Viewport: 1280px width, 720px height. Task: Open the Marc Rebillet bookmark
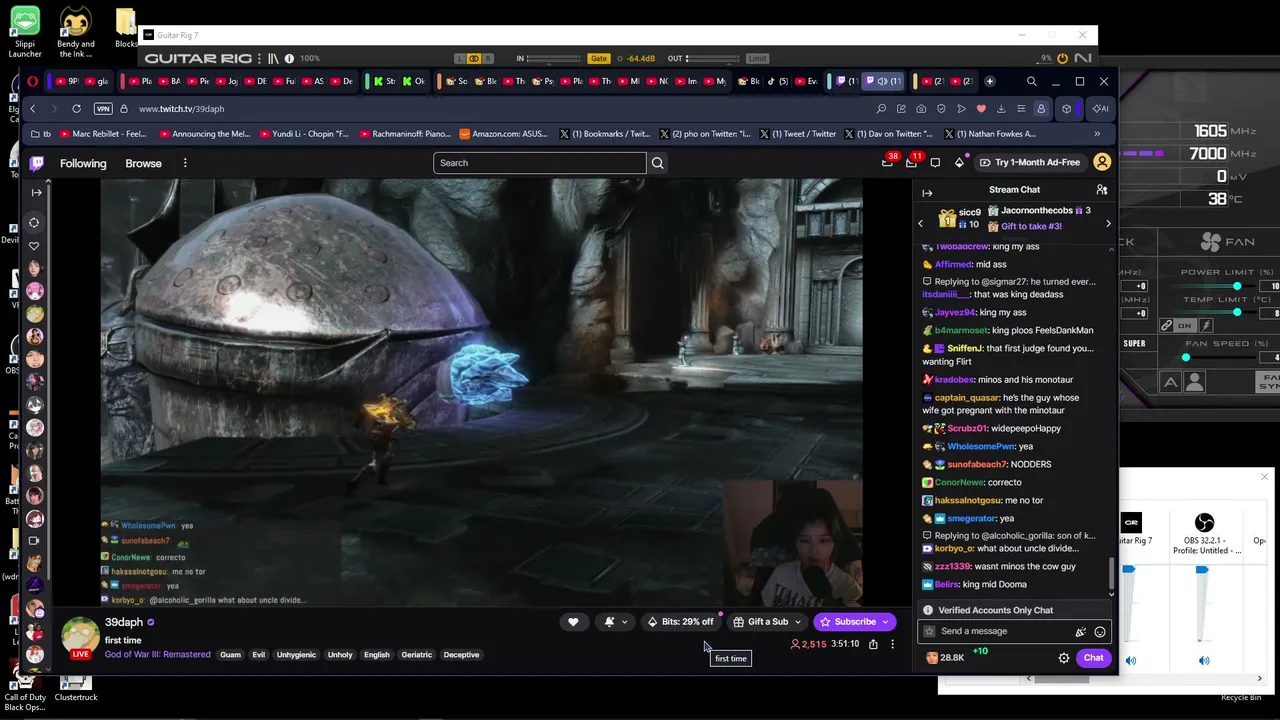pyautogui.click(x=104, y=134)
